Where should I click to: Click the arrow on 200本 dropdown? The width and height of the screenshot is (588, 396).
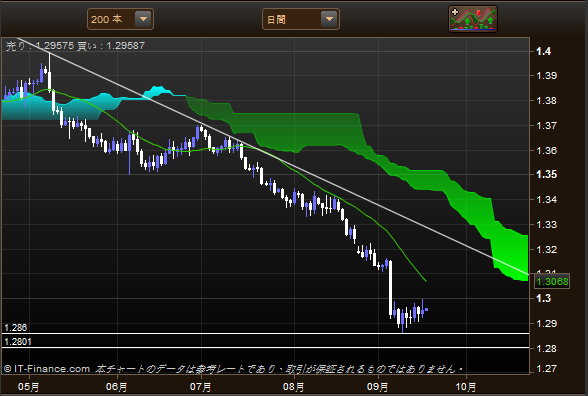[x=143, y=19]
